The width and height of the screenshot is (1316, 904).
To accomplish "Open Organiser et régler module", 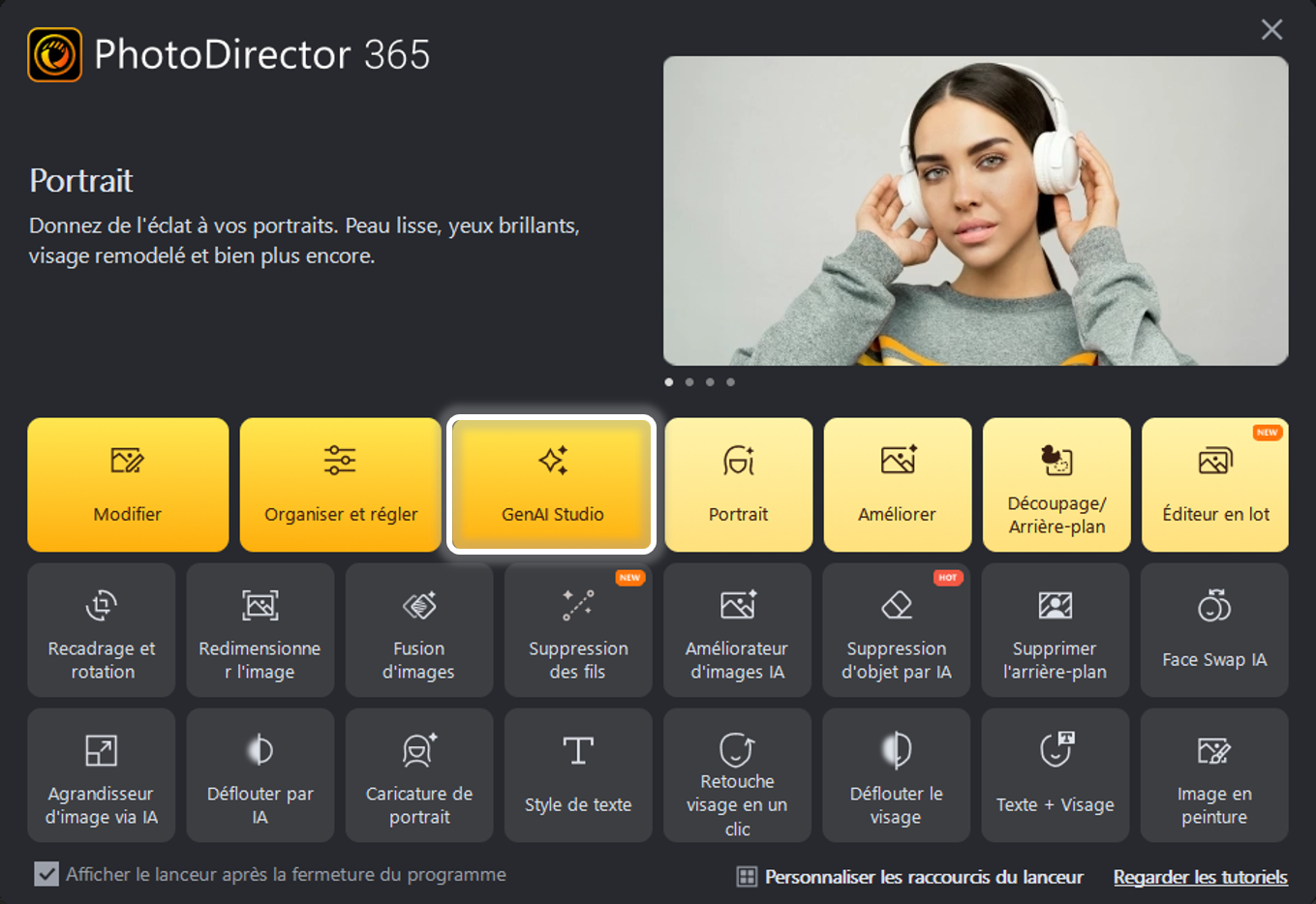I will click(x=341, y=485).
